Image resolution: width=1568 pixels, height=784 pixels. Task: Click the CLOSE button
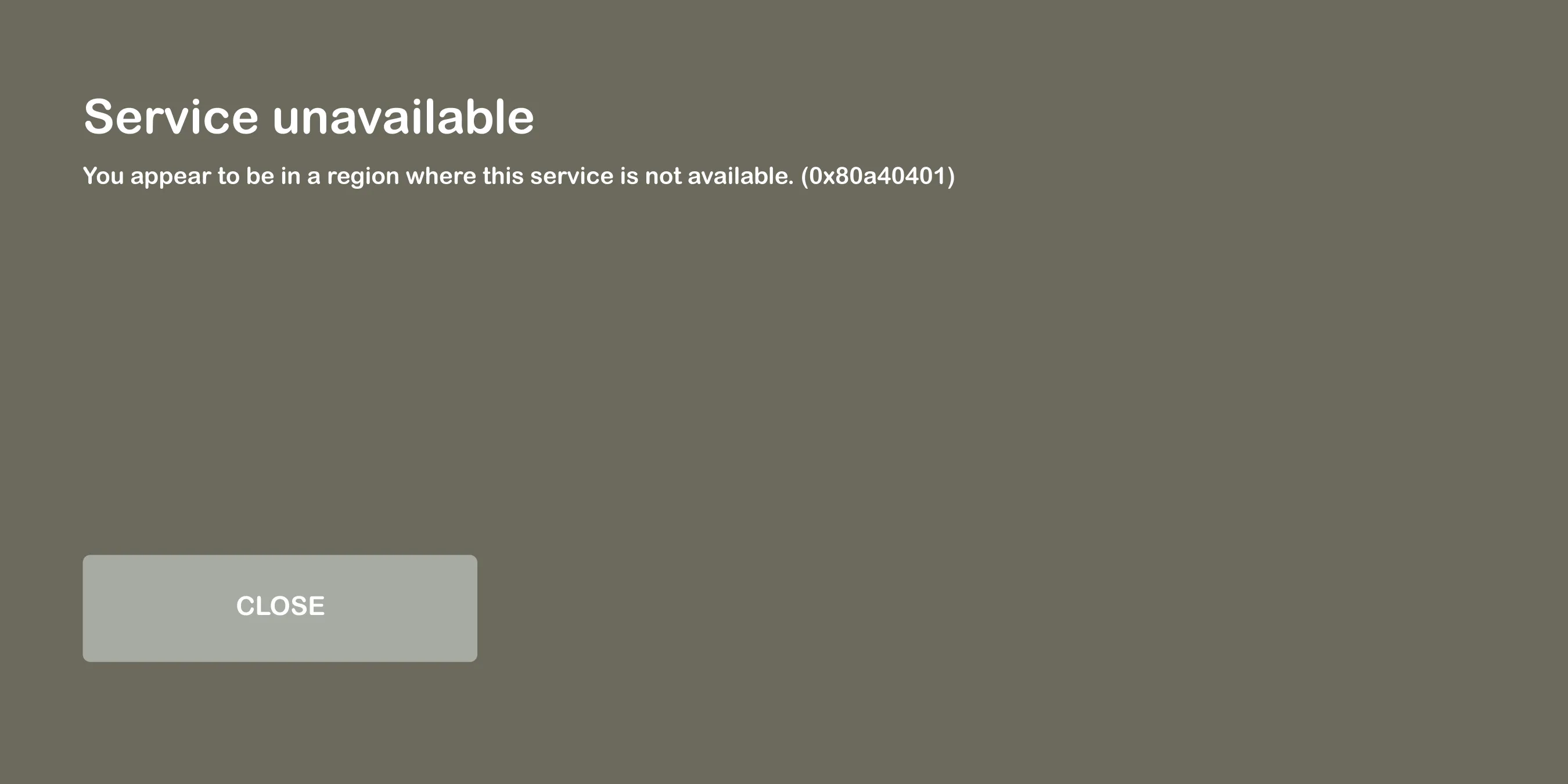[x=280, y=608]
